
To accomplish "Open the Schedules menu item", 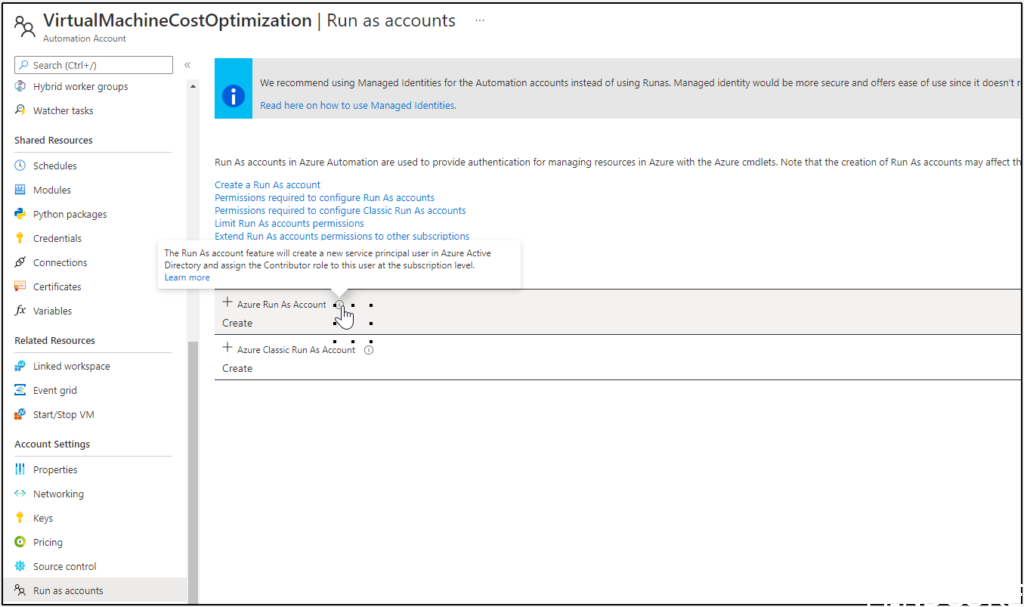I will tap(55, 166).
